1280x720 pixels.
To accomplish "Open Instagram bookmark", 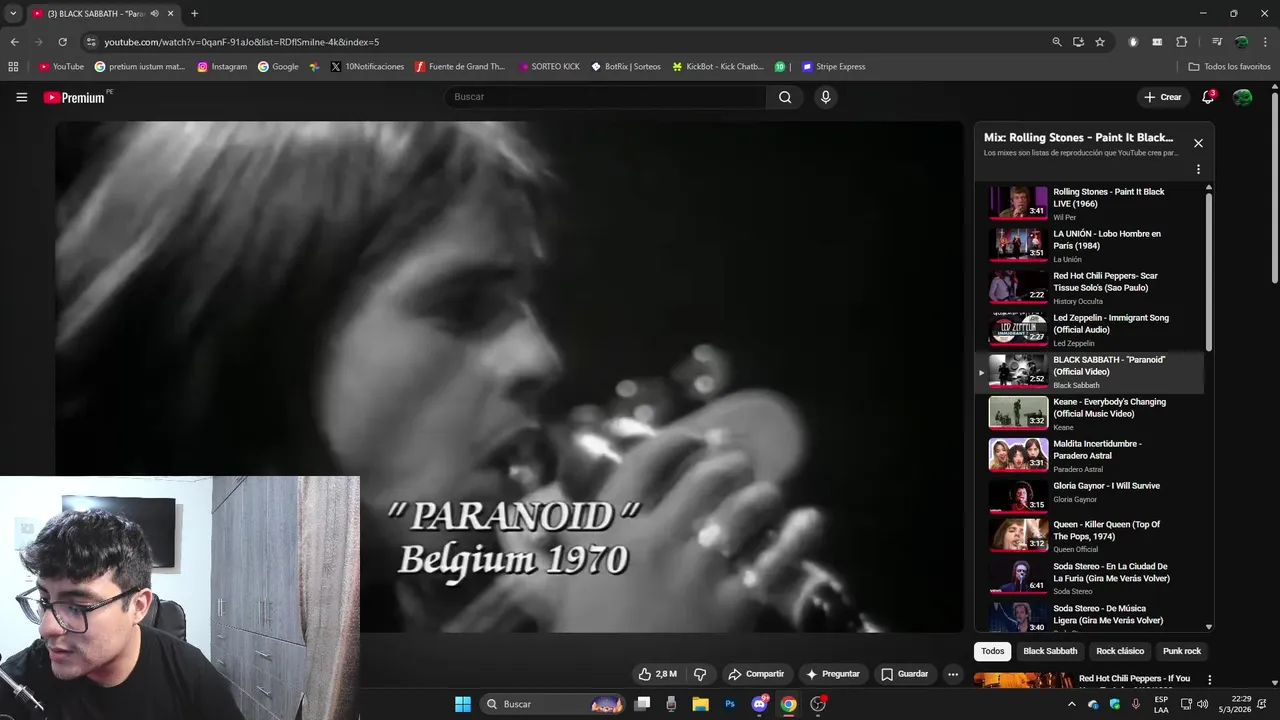I will (222, 67).
